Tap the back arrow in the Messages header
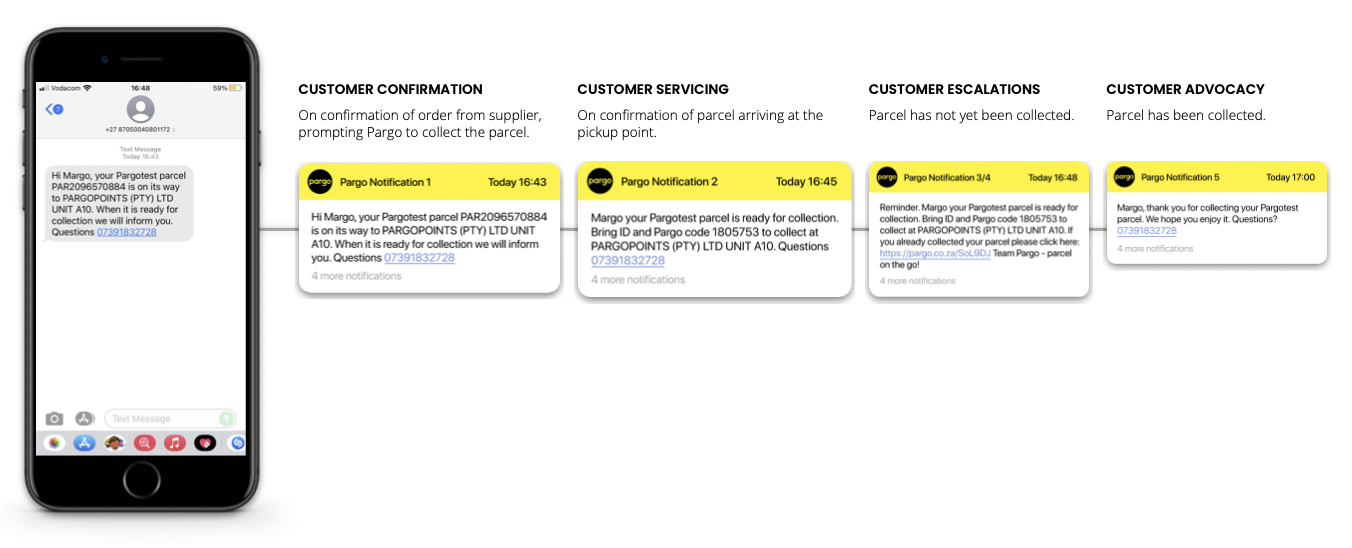The width and height of the screenshot is (1352, 548). coord(55,108)
